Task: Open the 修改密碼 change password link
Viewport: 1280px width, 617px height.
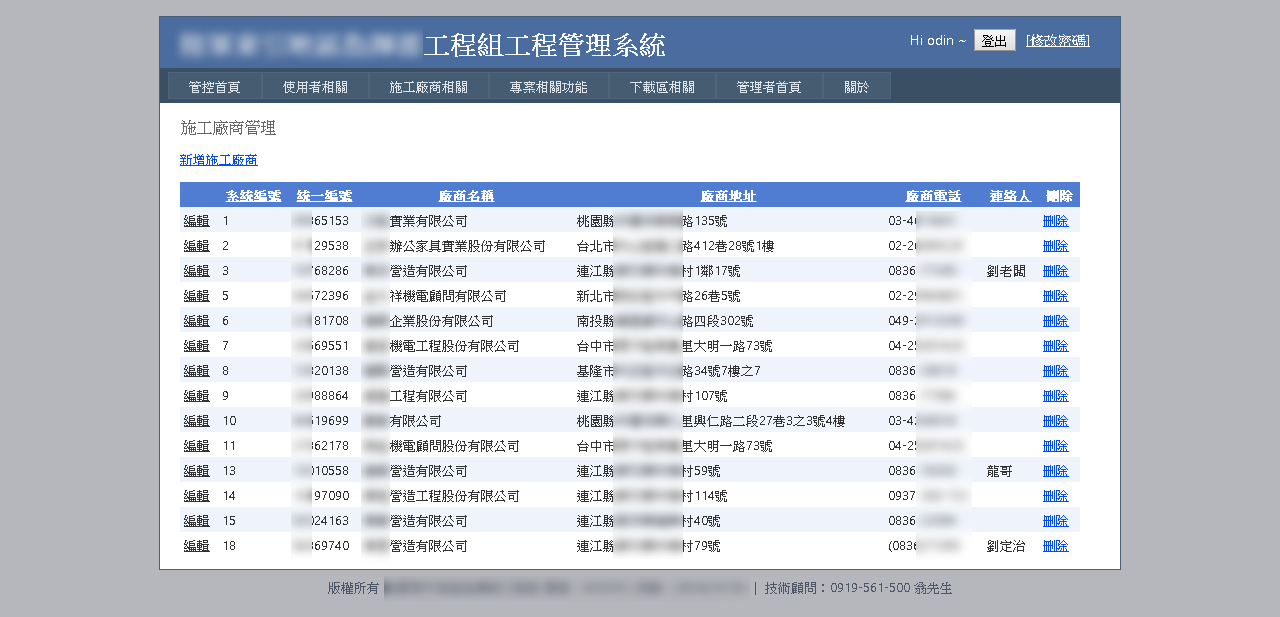Action: [x=1057, y=41]
